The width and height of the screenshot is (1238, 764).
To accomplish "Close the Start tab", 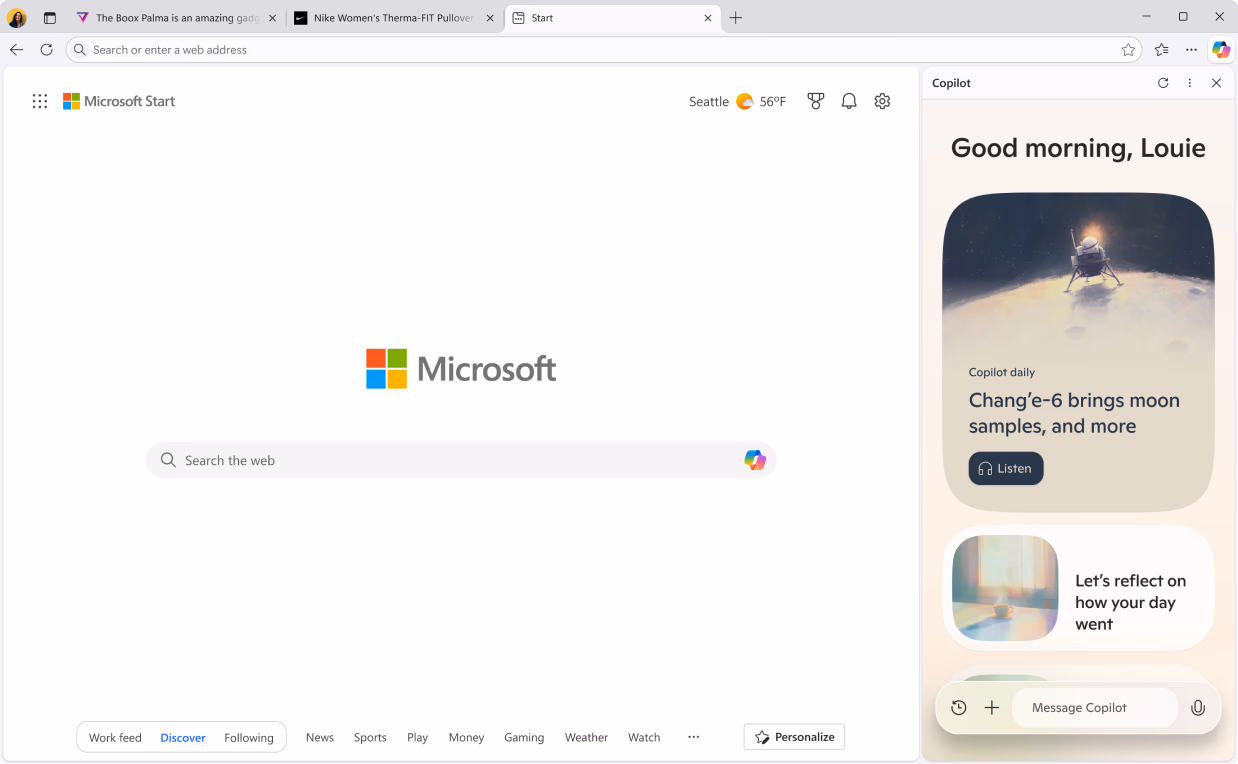I will click(x=708, y=18).
